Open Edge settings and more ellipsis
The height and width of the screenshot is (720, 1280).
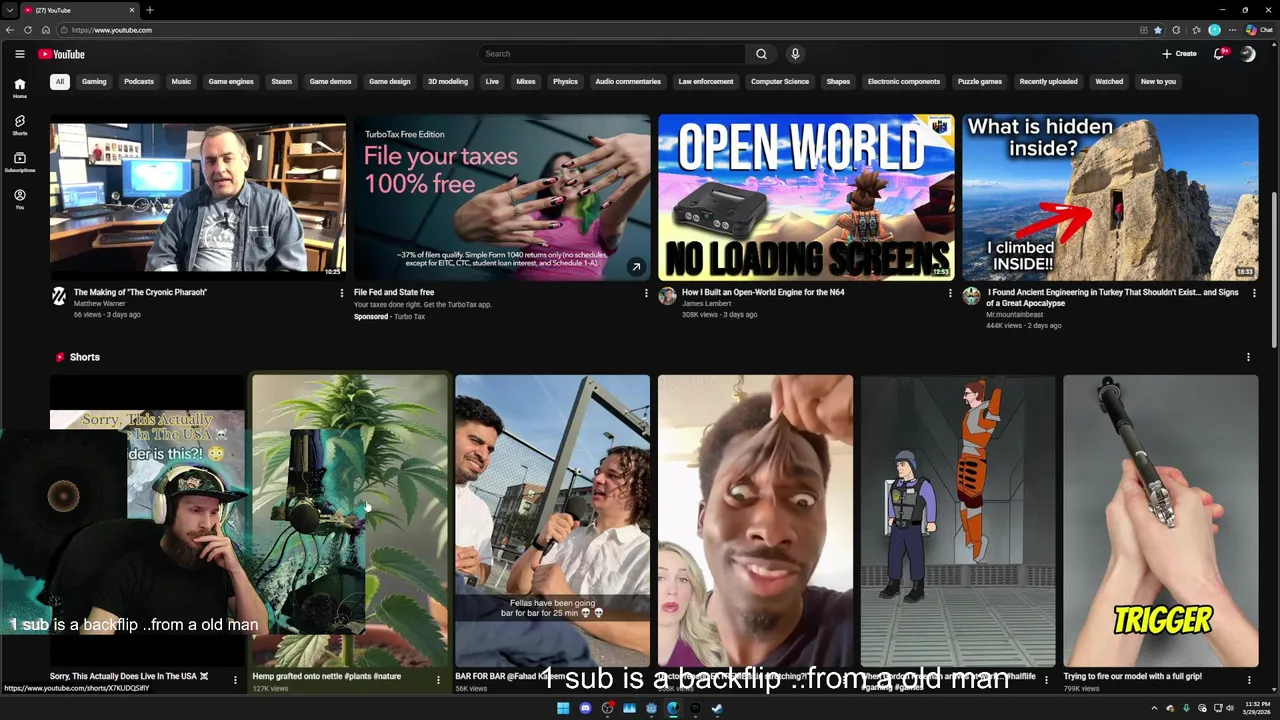coord(1232,30)
